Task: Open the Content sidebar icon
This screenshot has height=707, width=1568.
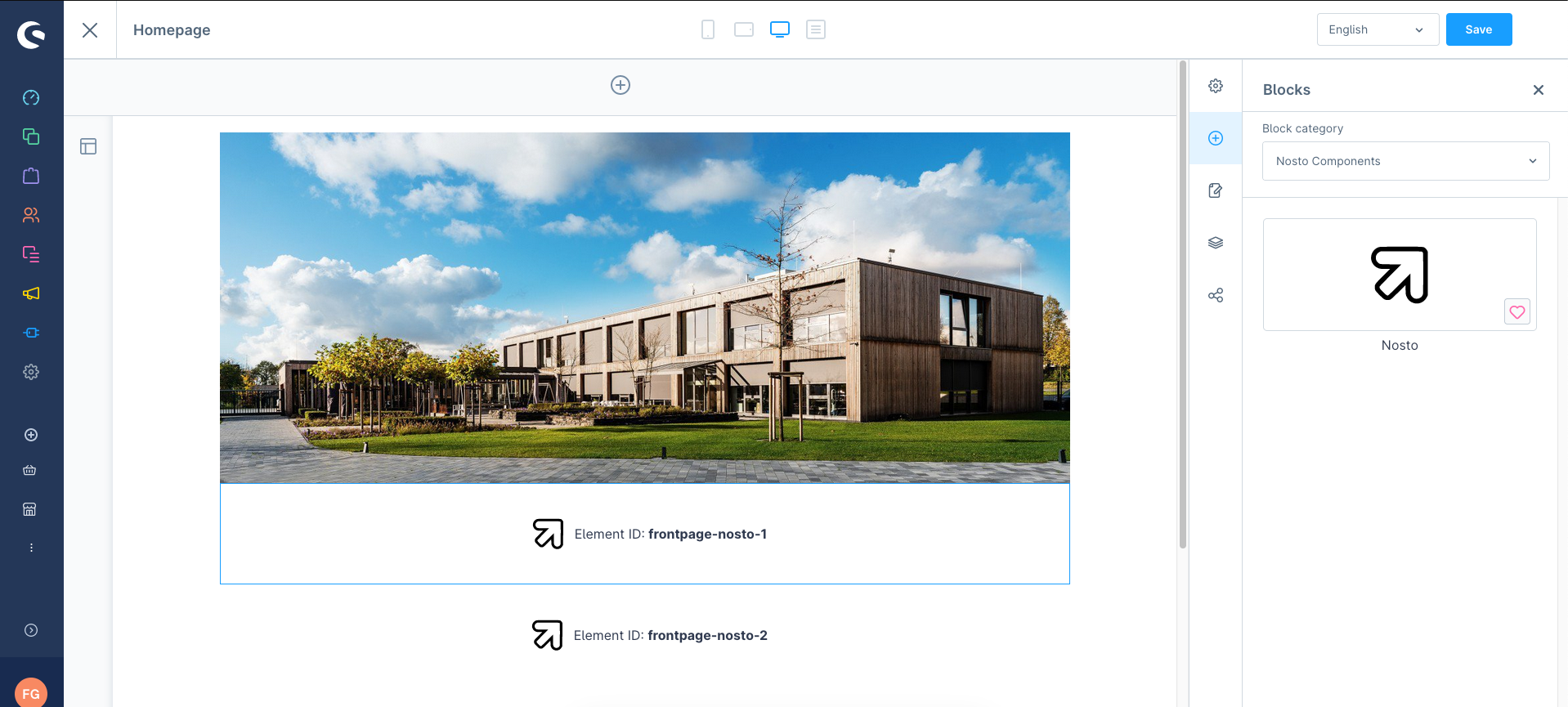Action: (31, 254)
